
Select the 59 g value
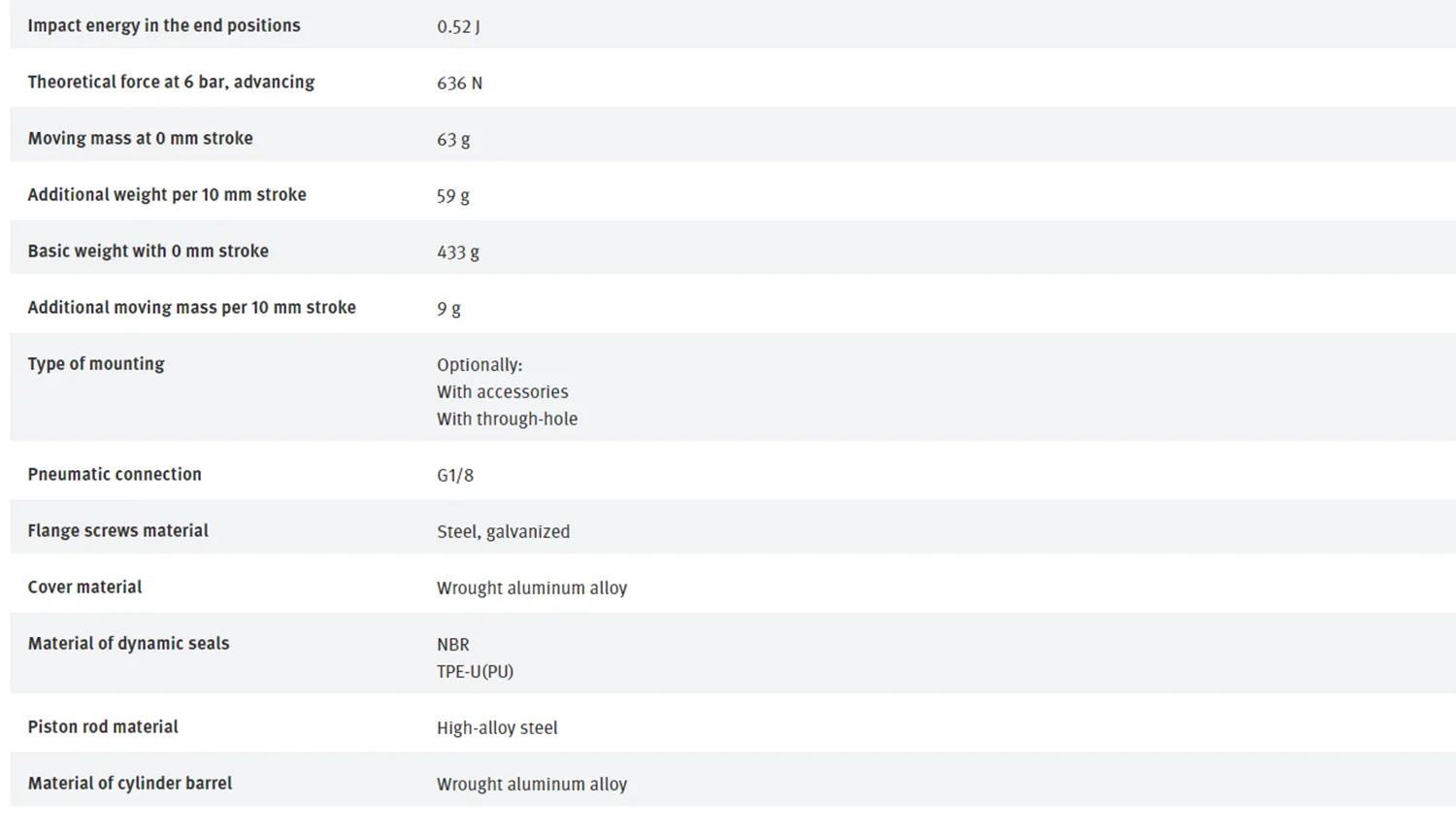pyautogui.click(x=453, y=196)
